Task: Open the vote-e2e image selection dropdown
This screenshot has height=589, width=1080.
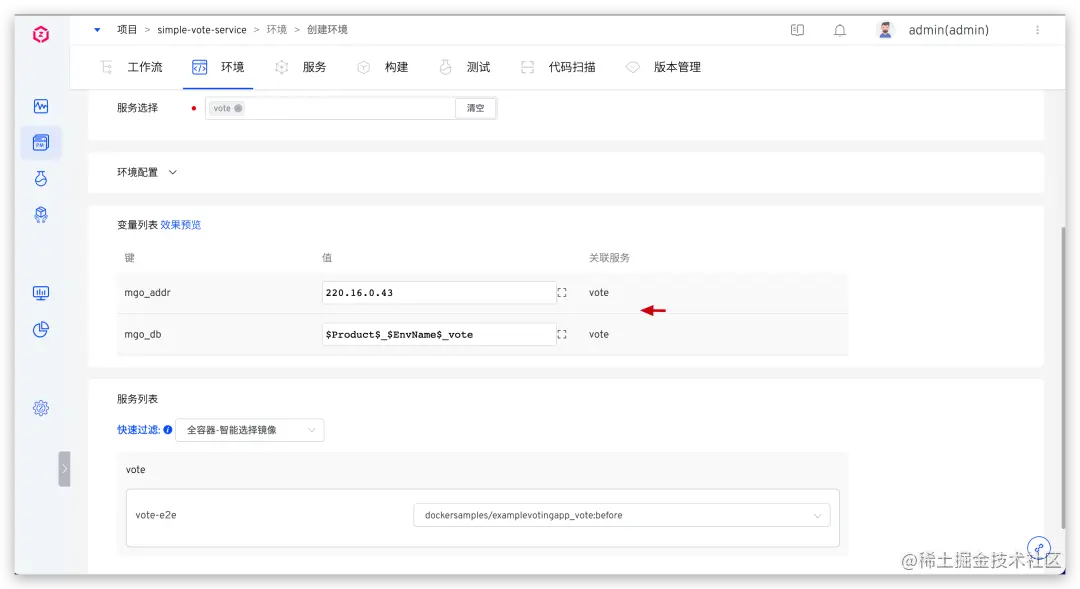Action: point(622,513)
